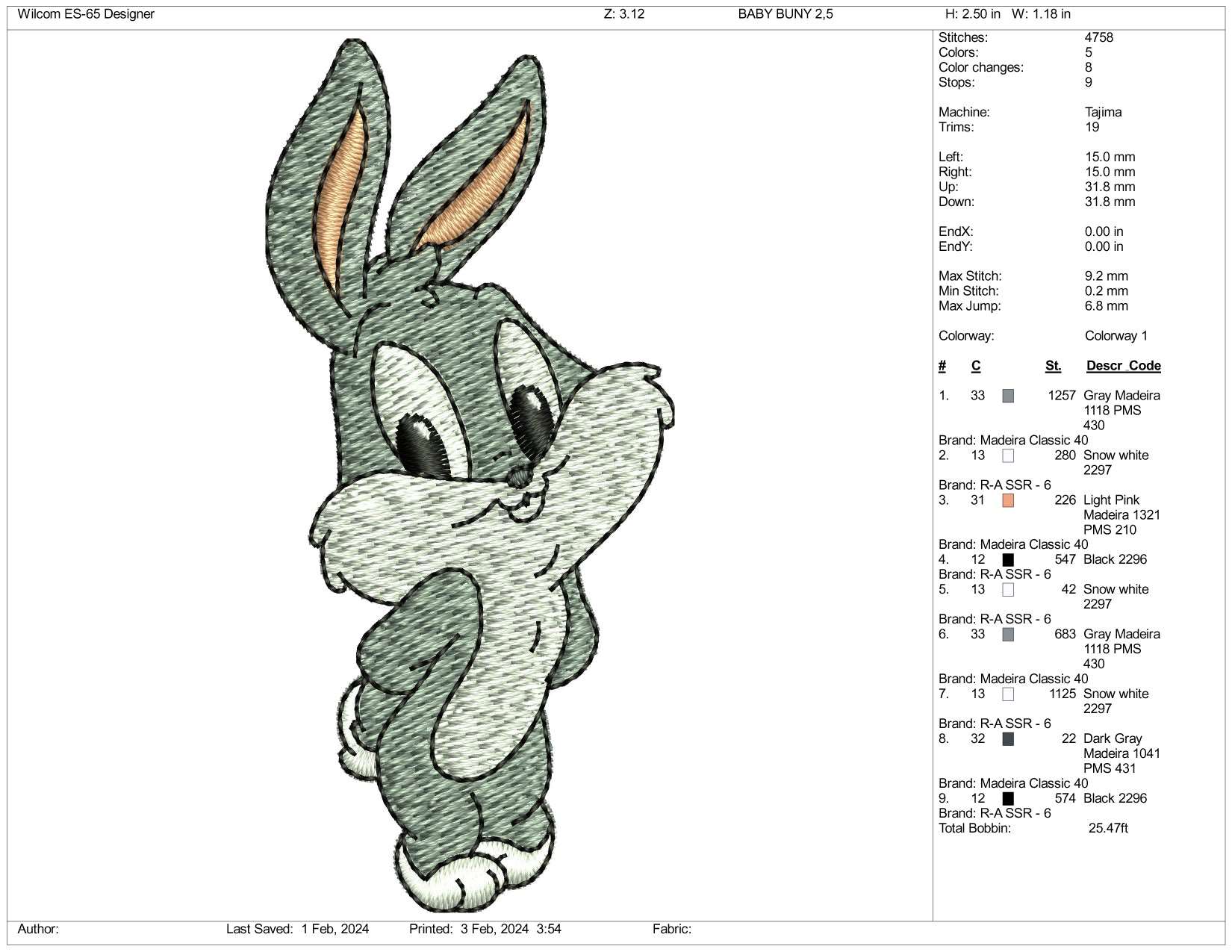
Task: Click the 'Fabric:' footer field
Action: pos(672,930)
